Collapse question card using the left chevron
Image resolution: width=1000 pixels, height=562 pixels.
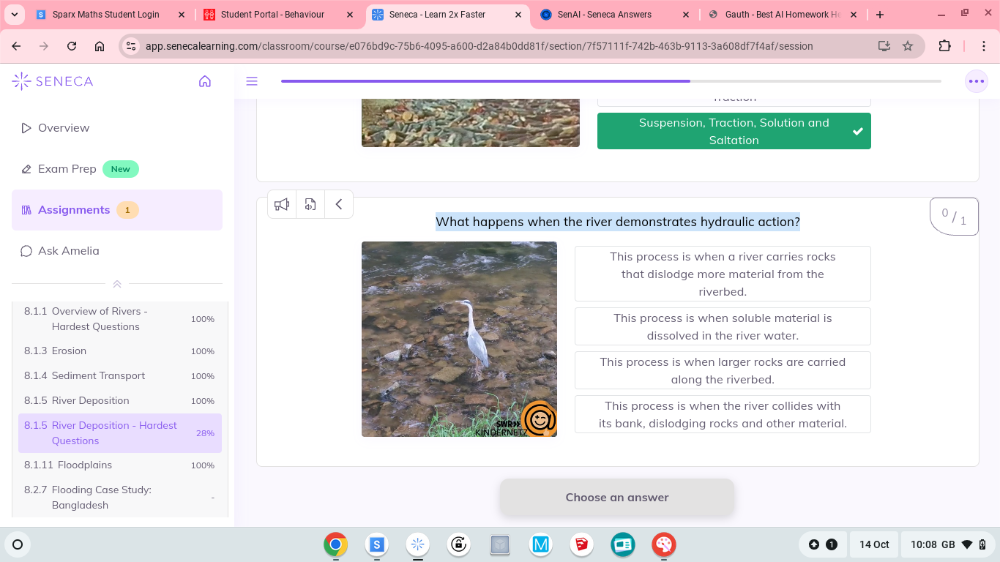click(338, 204)
